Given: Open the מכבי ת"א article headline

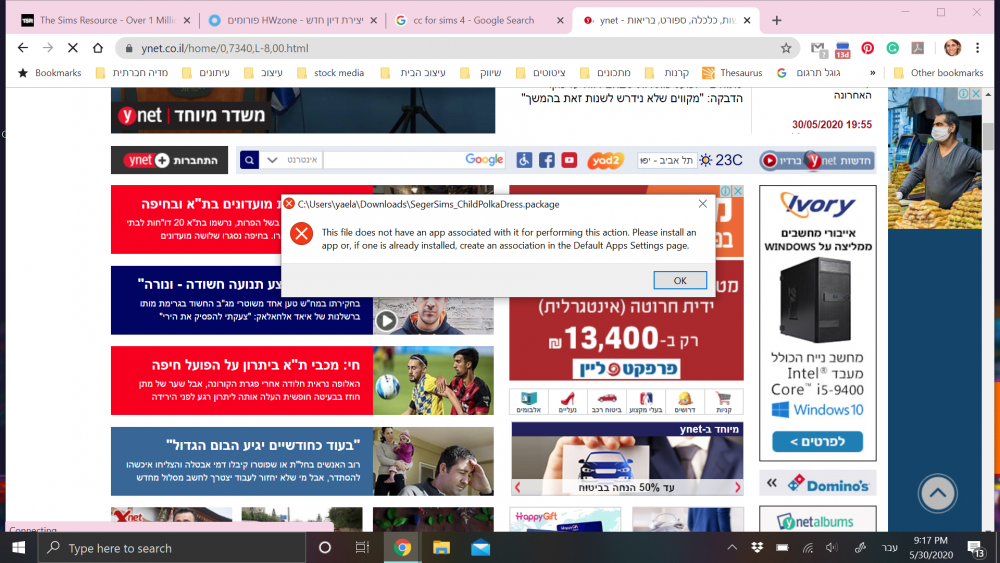Looking at the screenshot, I should pos(256,365).
